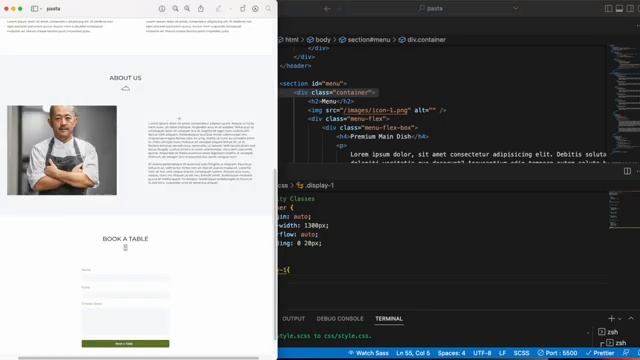Click the back arrow in VS Code title bar
This screenshot has width=640, height=360.
tap(327, 9)
